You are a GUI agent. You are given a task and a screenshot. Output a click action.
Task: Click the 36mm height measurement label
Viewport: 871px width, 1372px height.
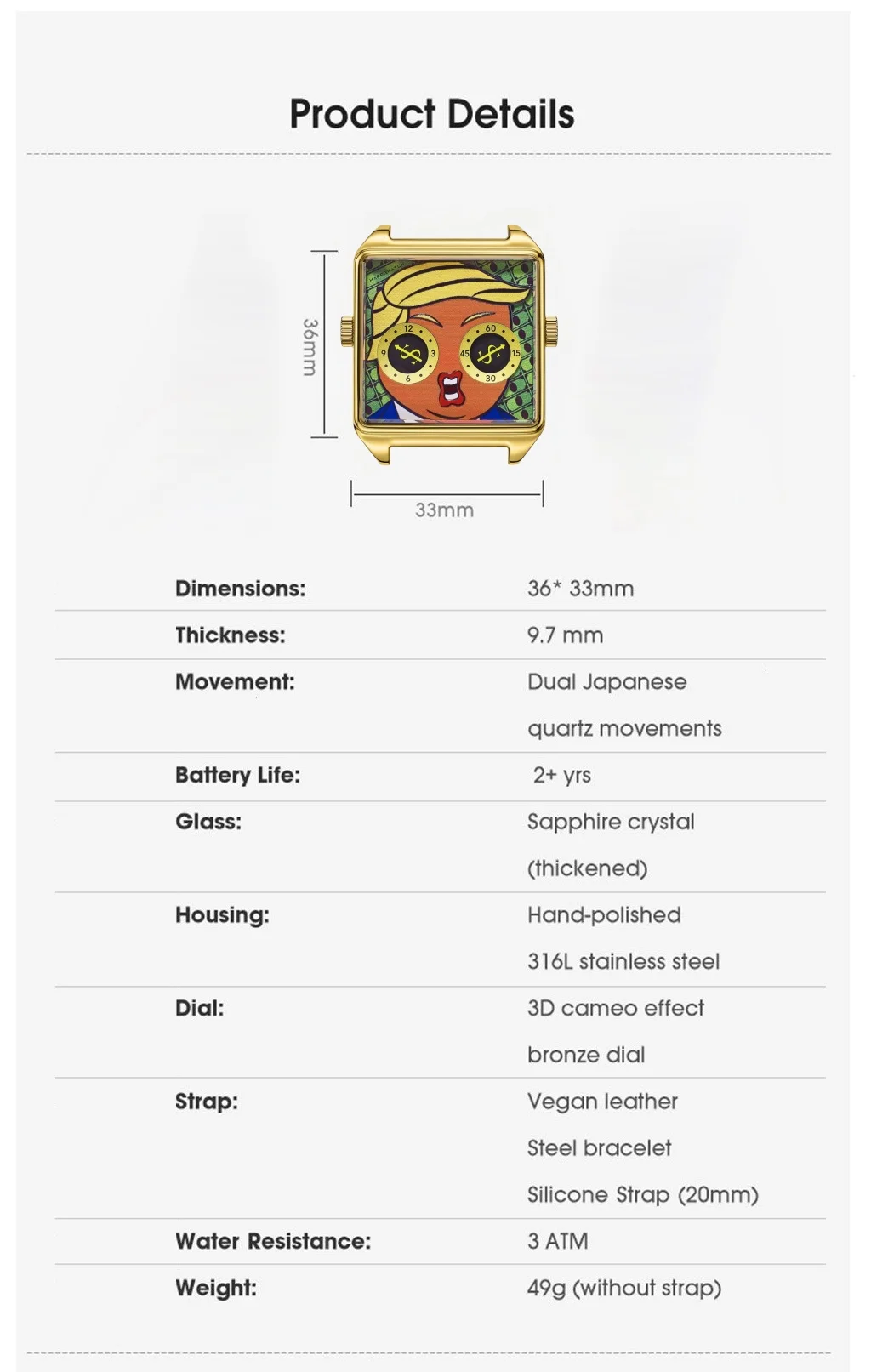point(310,347)
